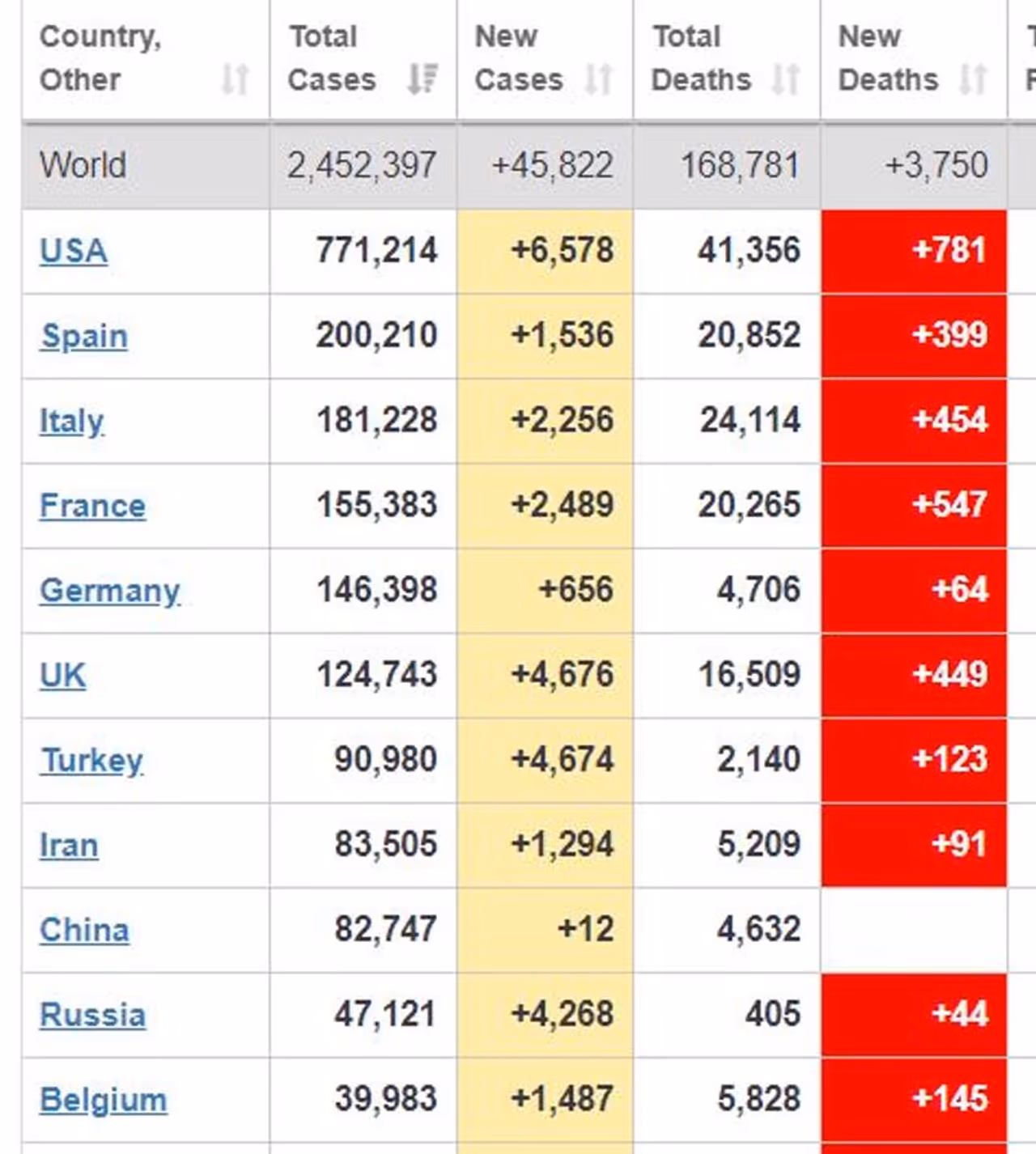Open the Spain country page
This screenshot has height=1154, width=1036.
pyautogui.click(x=84, y=336)
